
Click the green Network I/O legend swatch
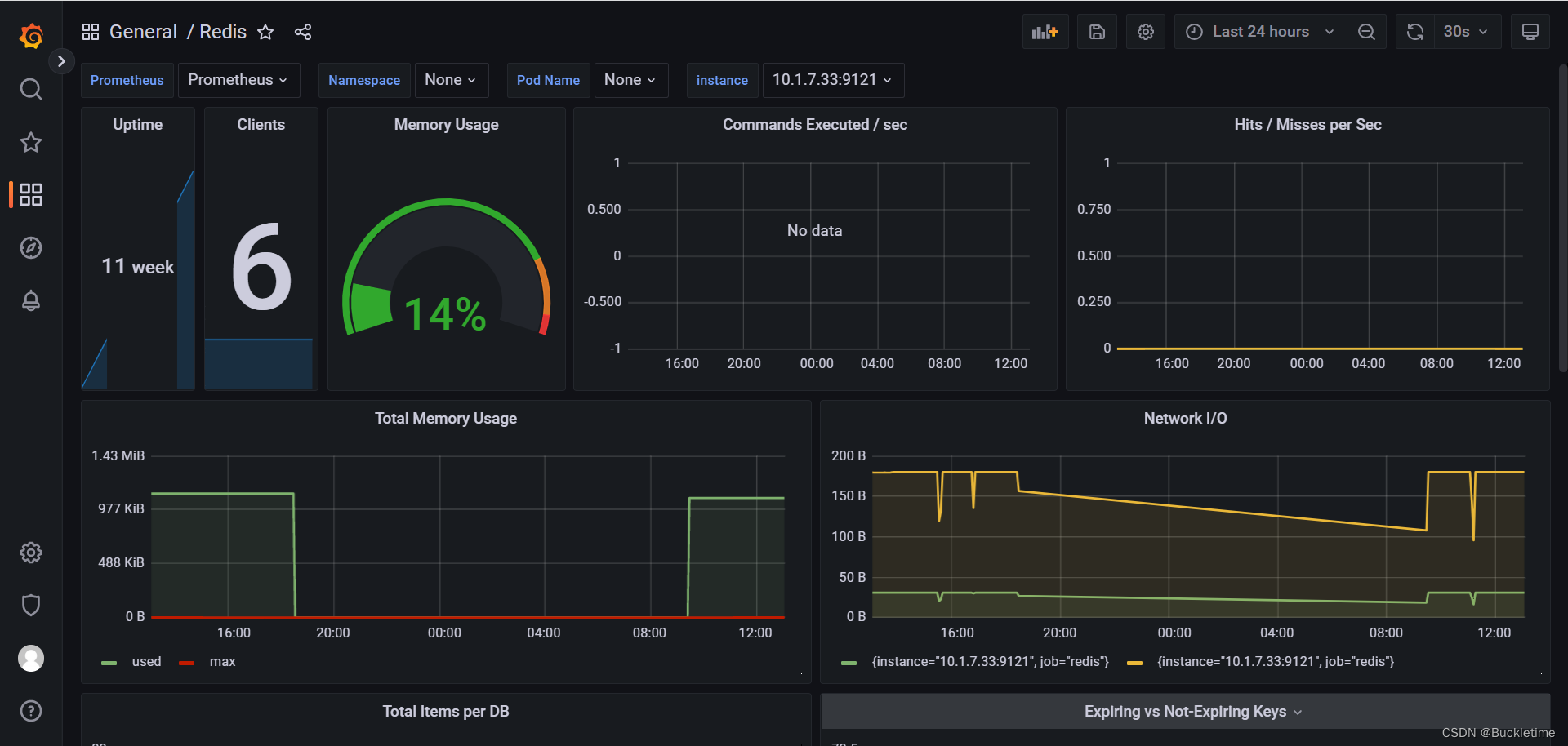click(849, 663)
